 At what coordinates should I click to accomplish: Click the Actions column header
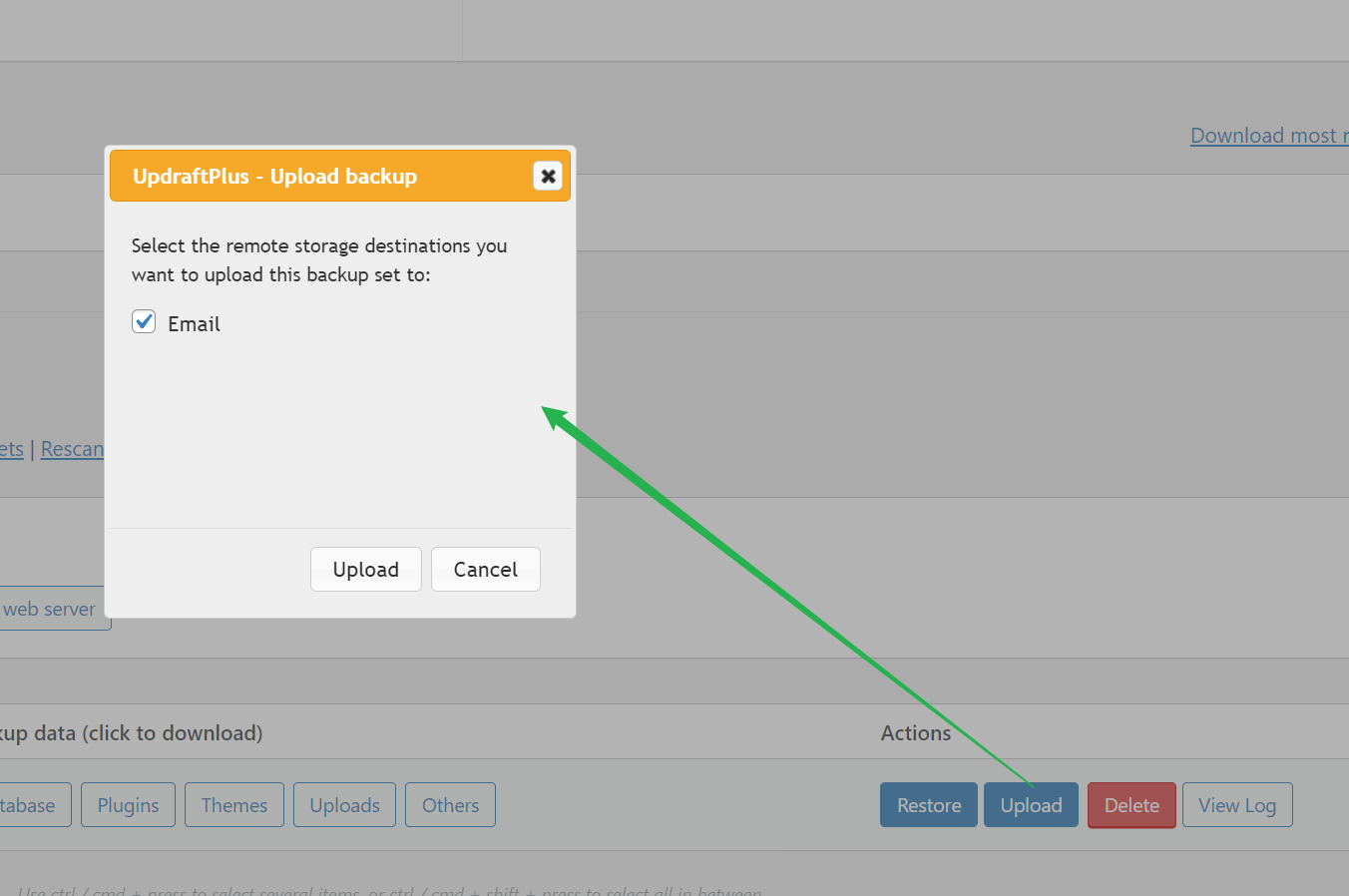point(916,733)
